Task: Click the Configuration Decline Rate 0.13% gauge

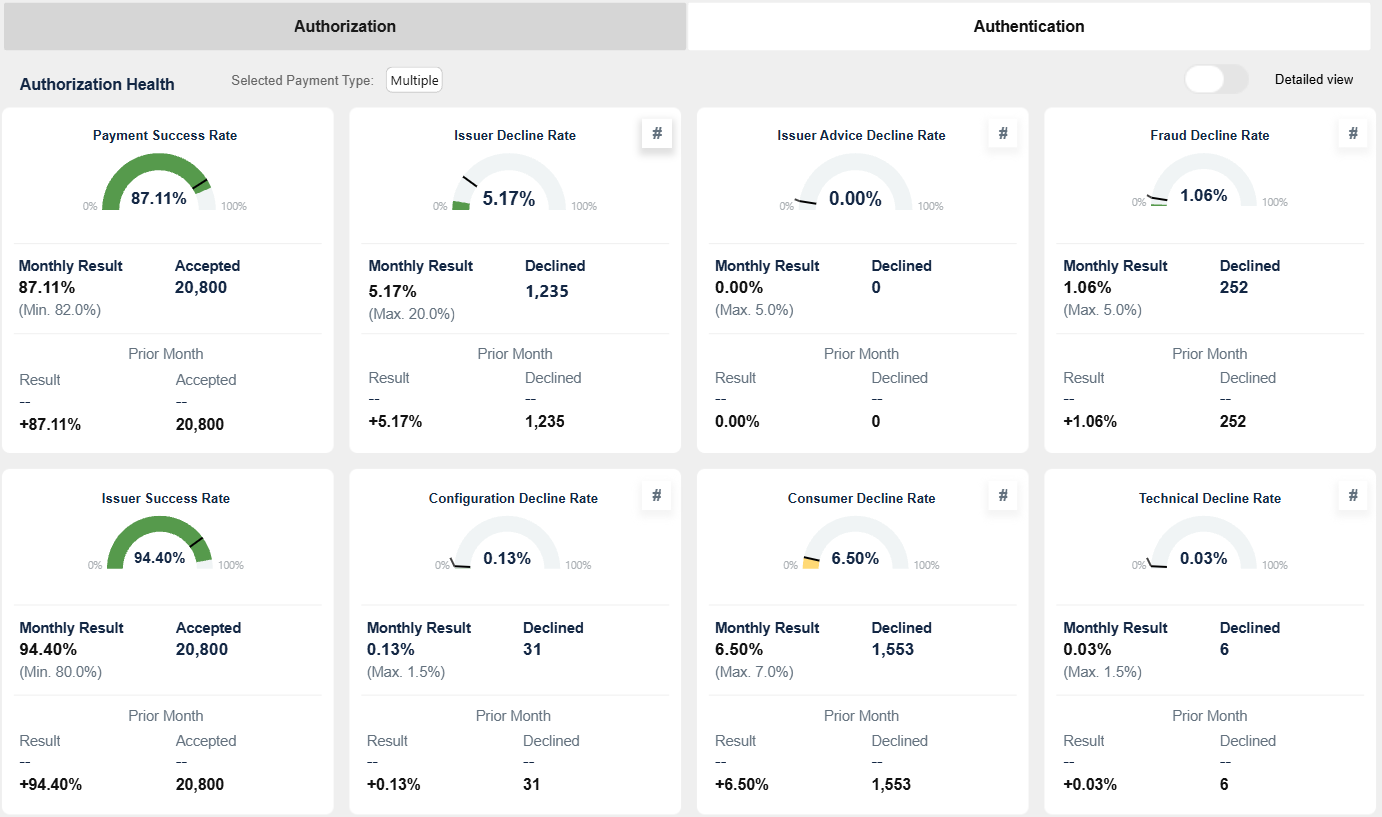Action: click(x=507, y=543)
